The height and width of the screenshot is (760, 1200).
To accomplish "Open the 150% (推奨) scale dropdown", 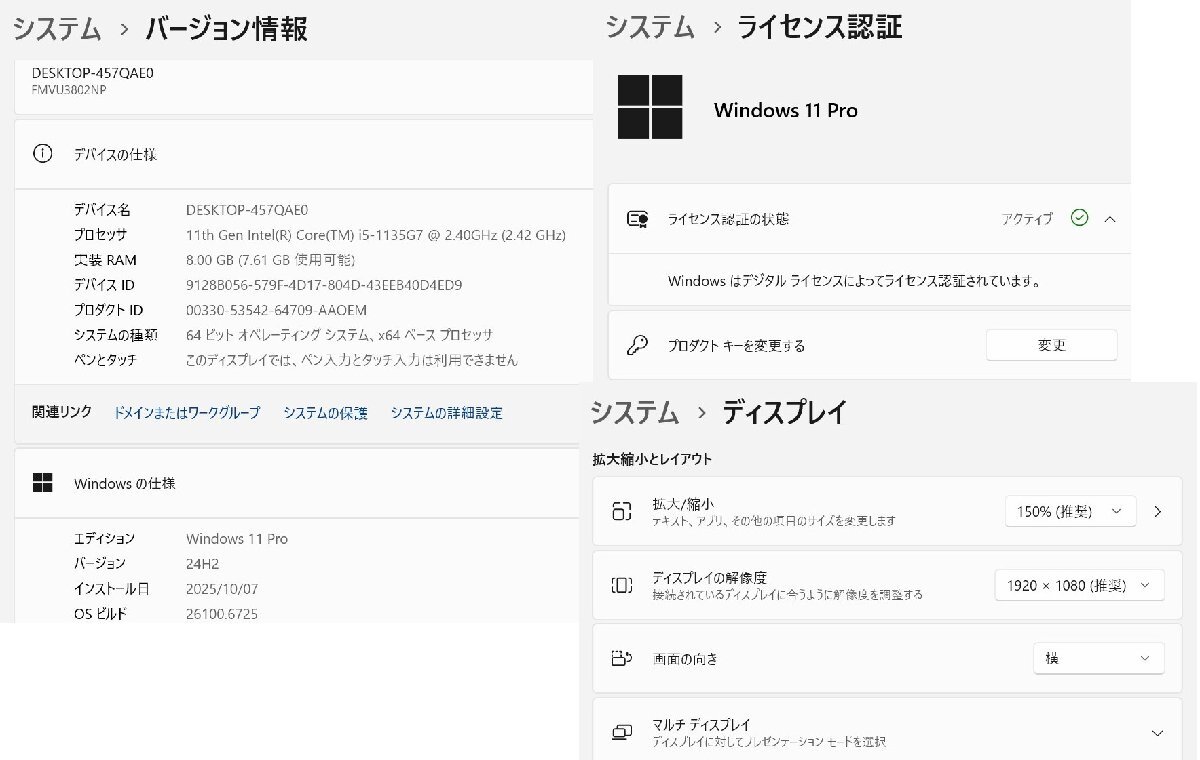I will pyautogui.click(x=1071, y=511).
